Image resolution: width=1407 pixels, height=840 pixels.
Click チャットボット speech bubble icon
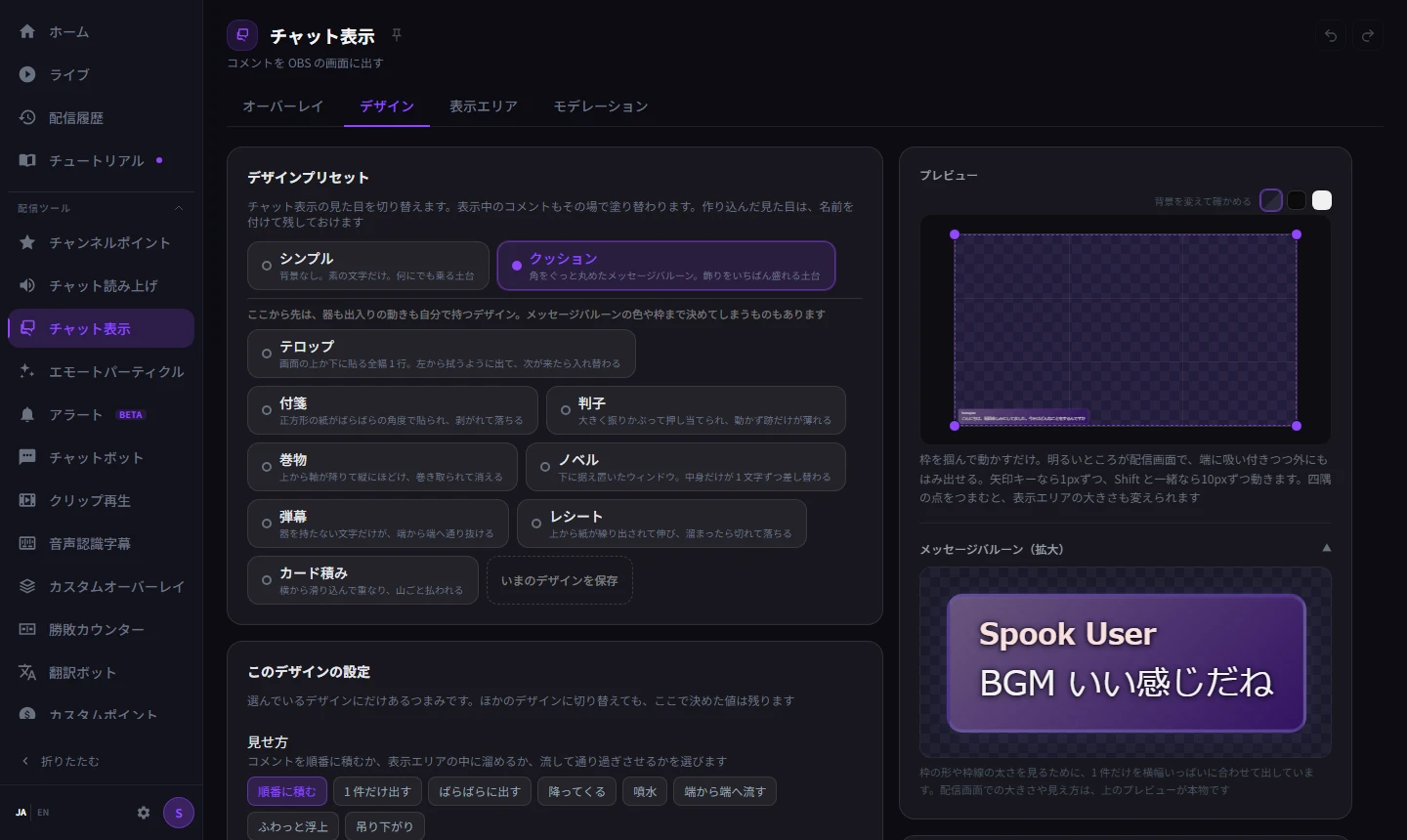[x=27, y=457]
